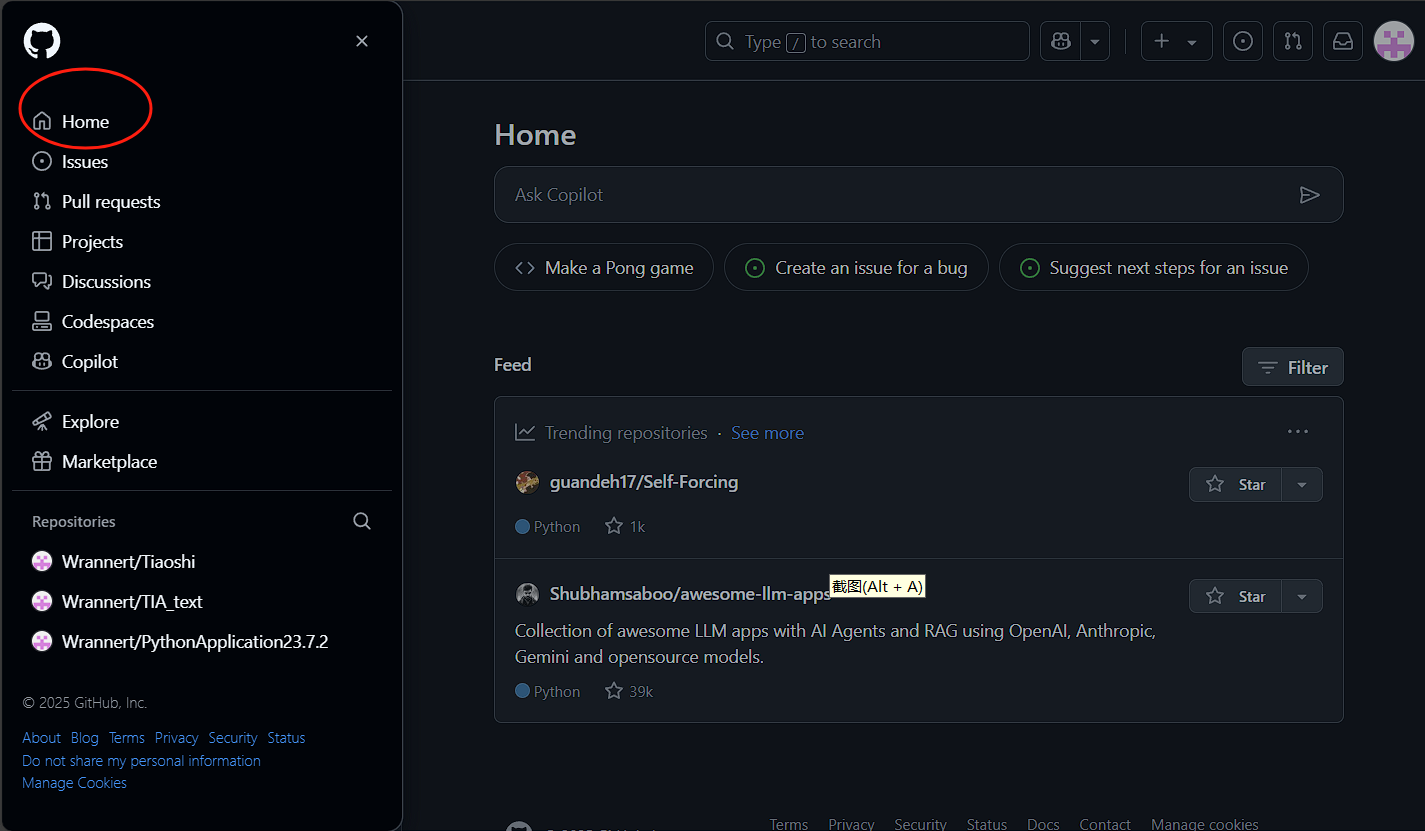This screenshot has width=1425, height=831.
Task: Open the Feed filter
Action: pyautogui.click(x=1292, y=366)
